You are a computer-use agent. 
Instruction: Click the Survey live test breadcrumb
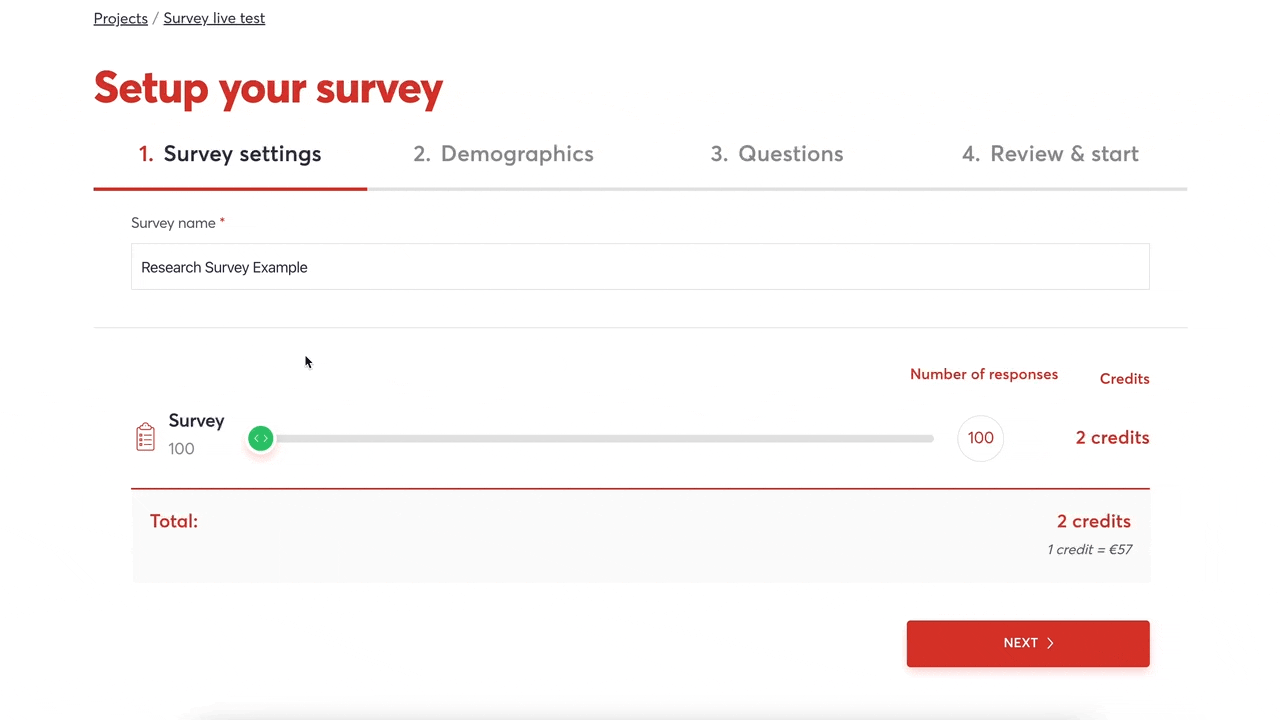tap(213, 18)
